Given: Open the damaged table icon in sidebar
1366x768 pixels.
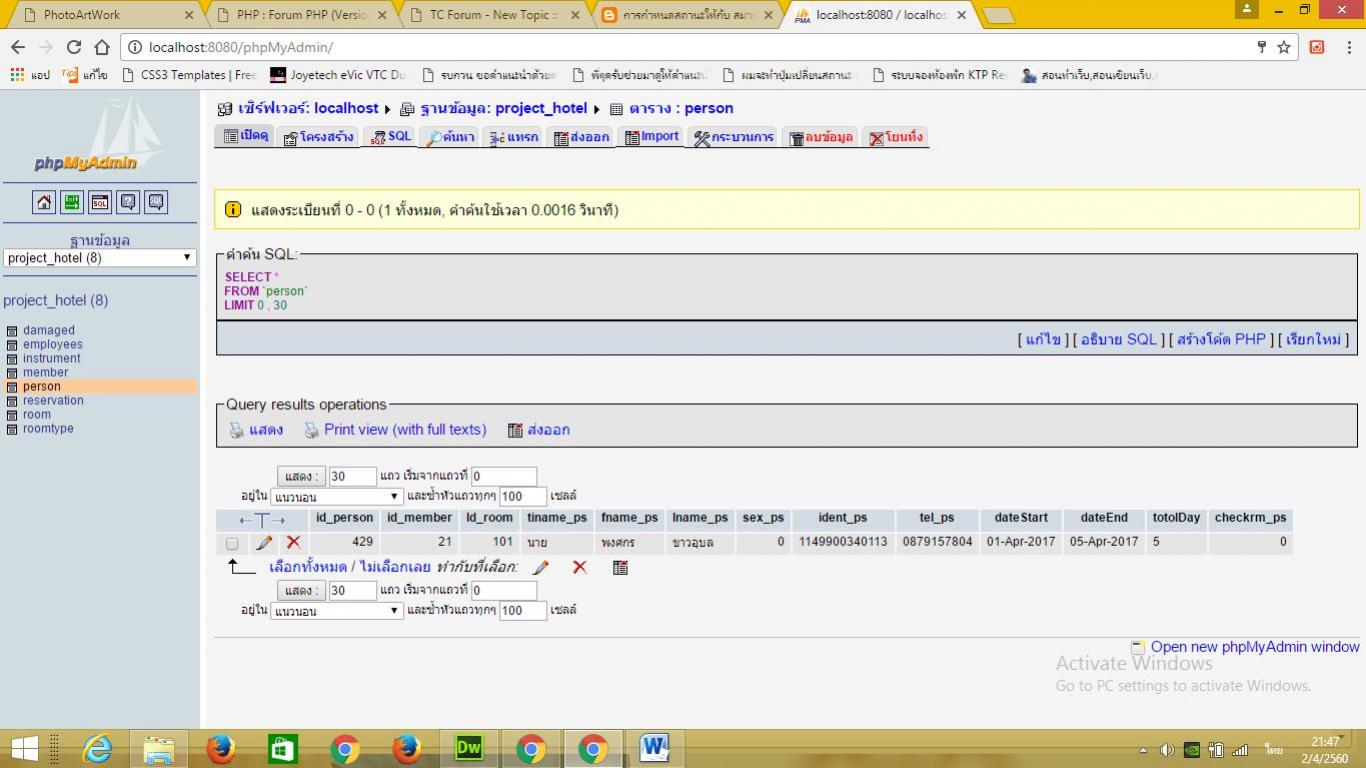Looking at the screenshot, I should coord(12,331).
